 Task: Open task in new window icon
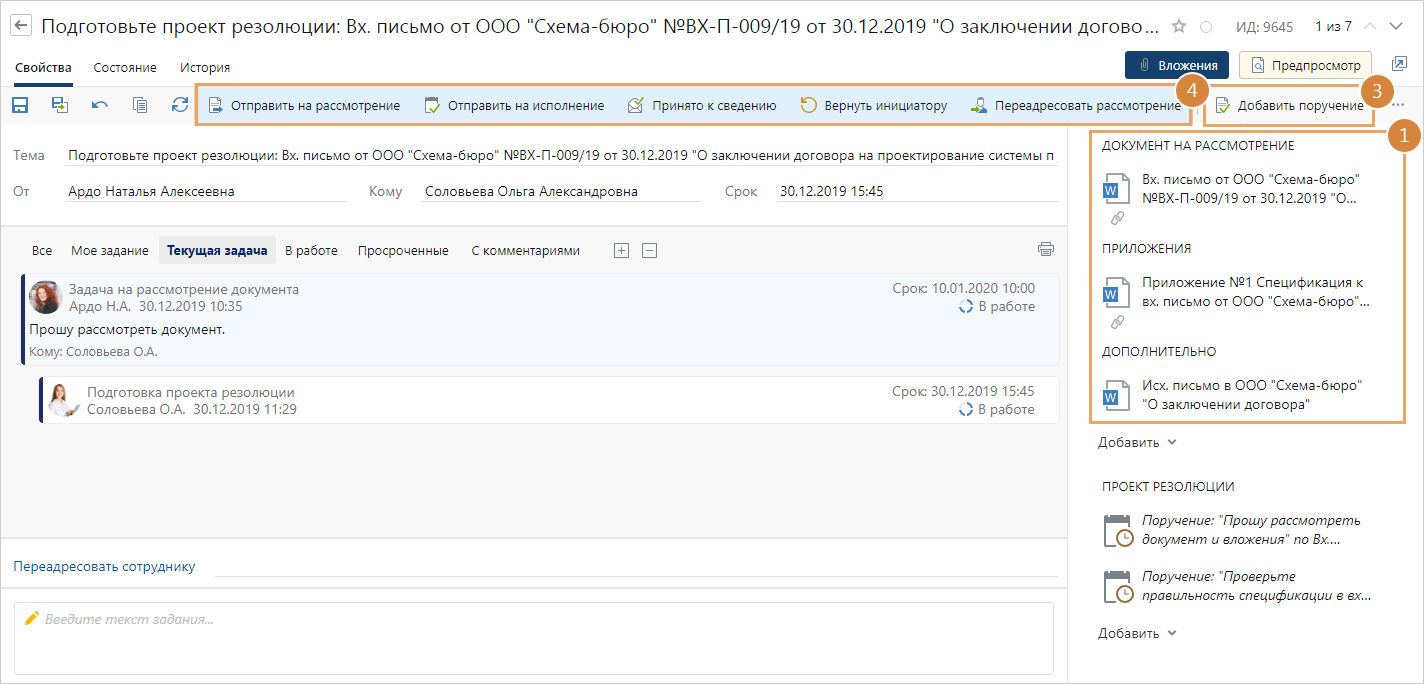[1399, 64]
